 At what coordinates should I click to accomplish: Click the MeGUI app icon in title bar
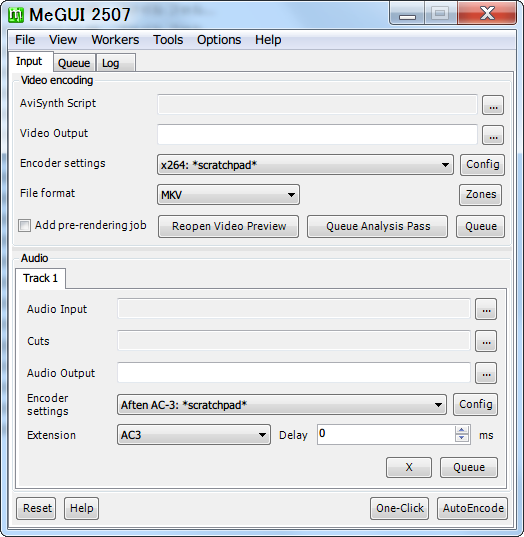coord(16,15)
